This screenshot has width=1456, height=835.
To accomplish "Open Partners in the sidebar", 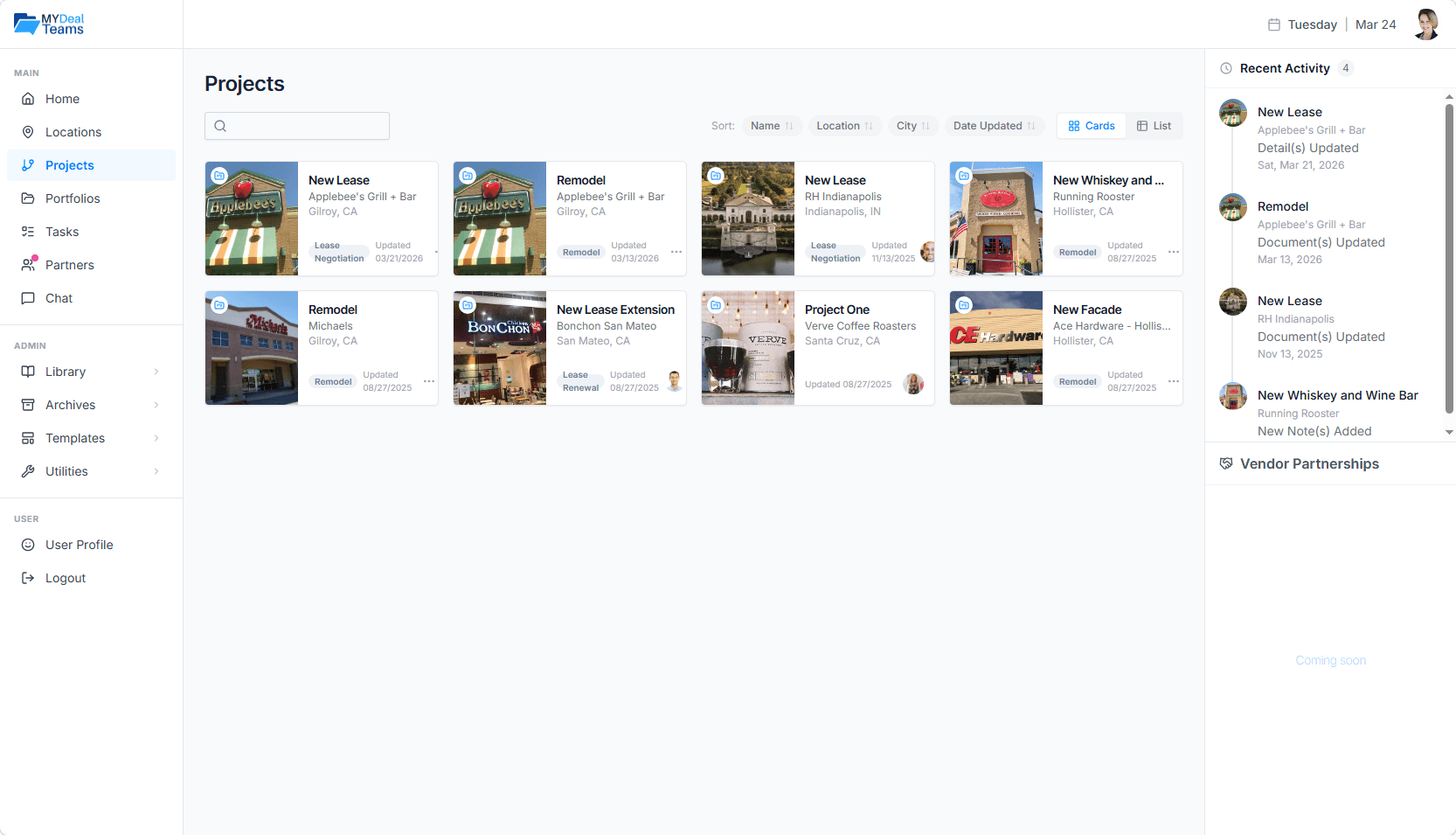I will pyautogui.click(x=91, y=265).
